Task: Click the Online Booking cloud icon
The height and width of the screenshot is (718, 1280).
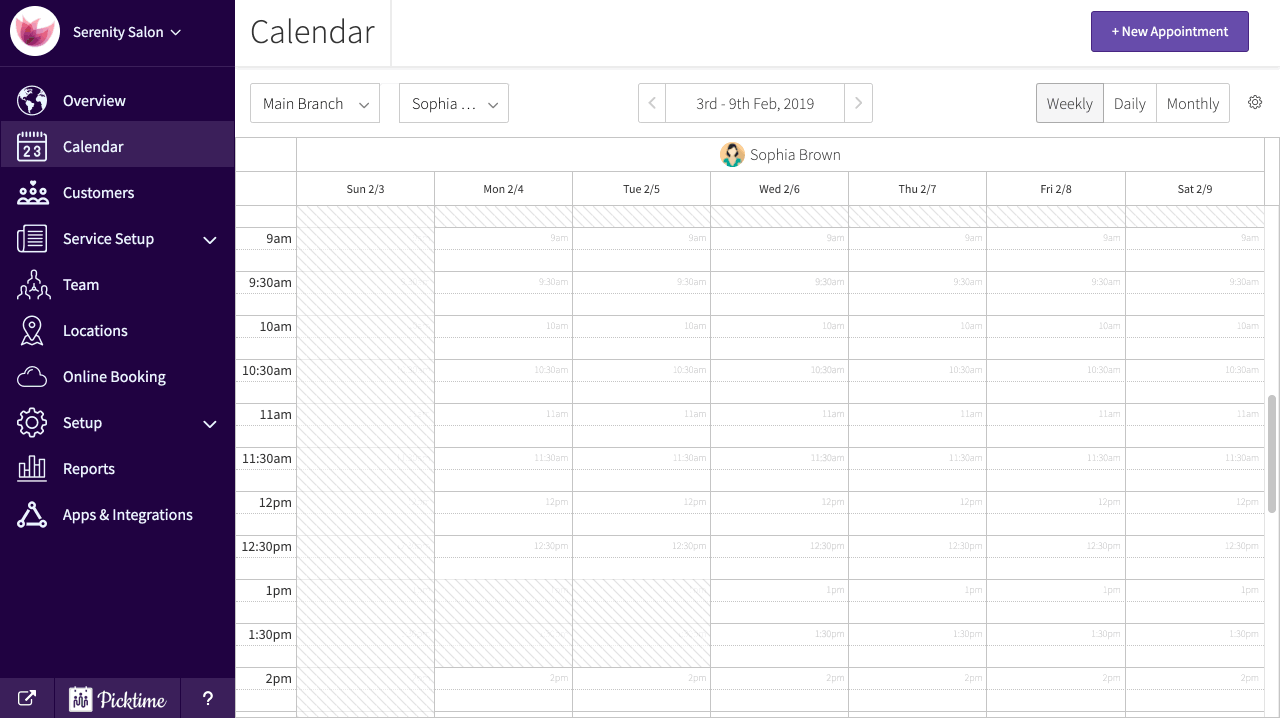Action: 32,377
